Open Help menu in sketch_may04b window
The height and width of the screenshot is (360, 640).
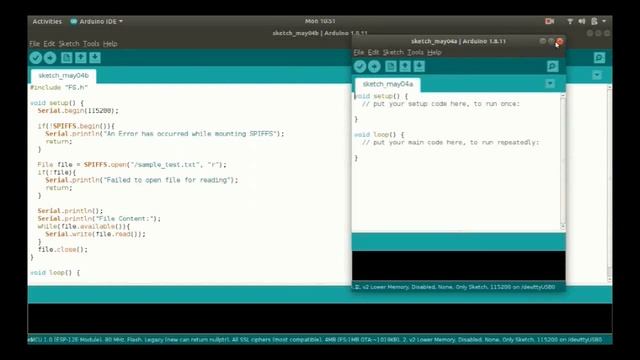pyautogui.click(x=110, y=44)
